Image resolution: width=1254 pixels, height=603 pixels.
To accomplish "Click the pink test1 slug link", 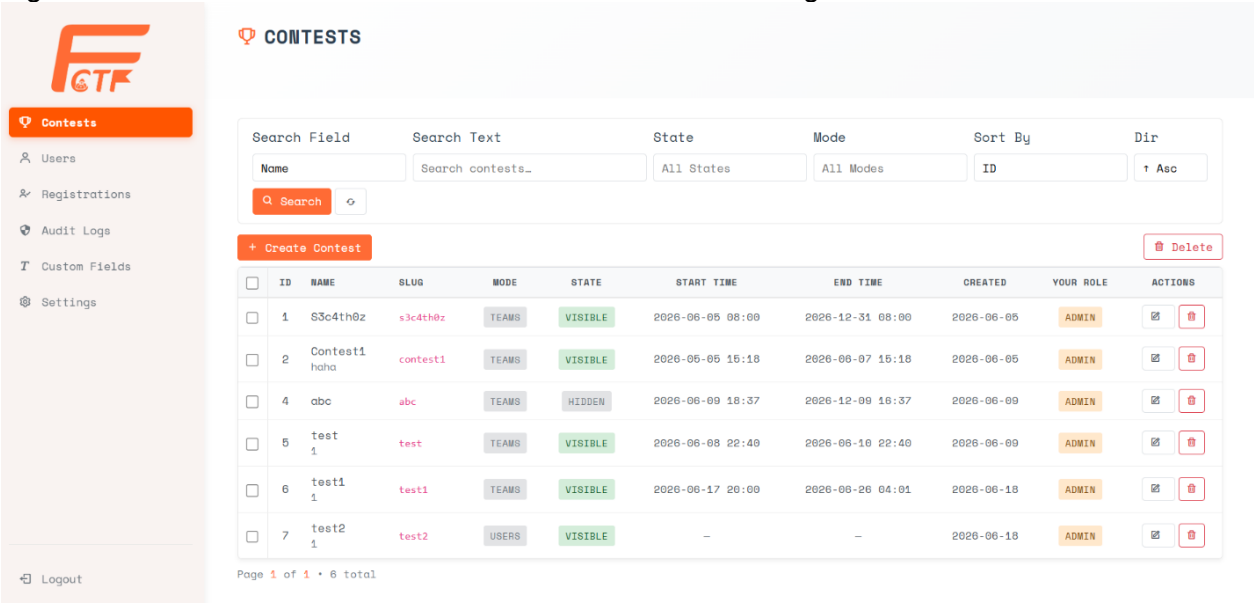I will pyautogui.click(x=413, y=489).
